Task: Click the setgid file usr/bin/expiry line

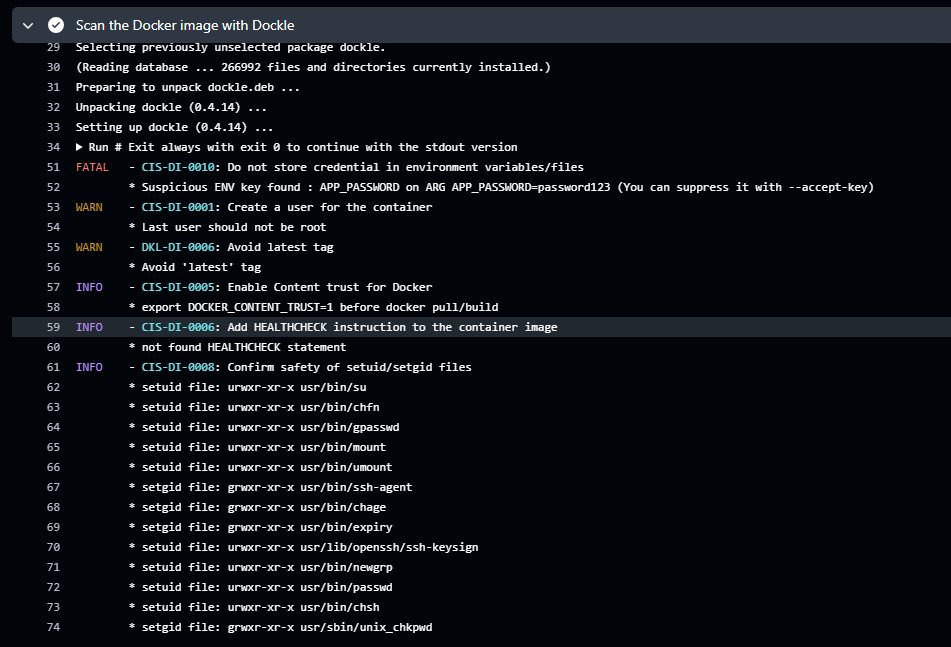Action: [261, 527]
